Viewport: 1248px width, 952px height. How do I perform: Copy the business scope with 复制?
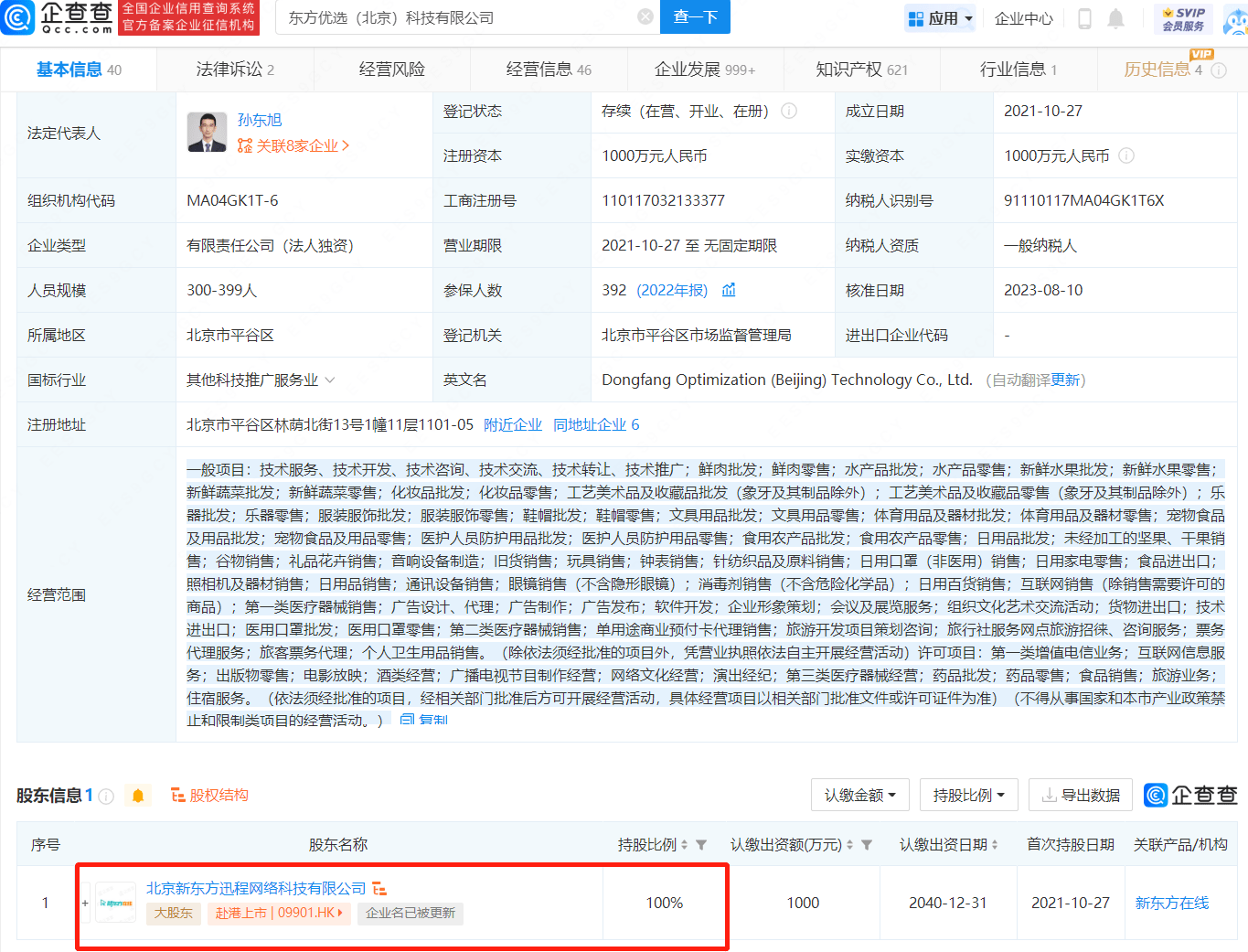424,721
